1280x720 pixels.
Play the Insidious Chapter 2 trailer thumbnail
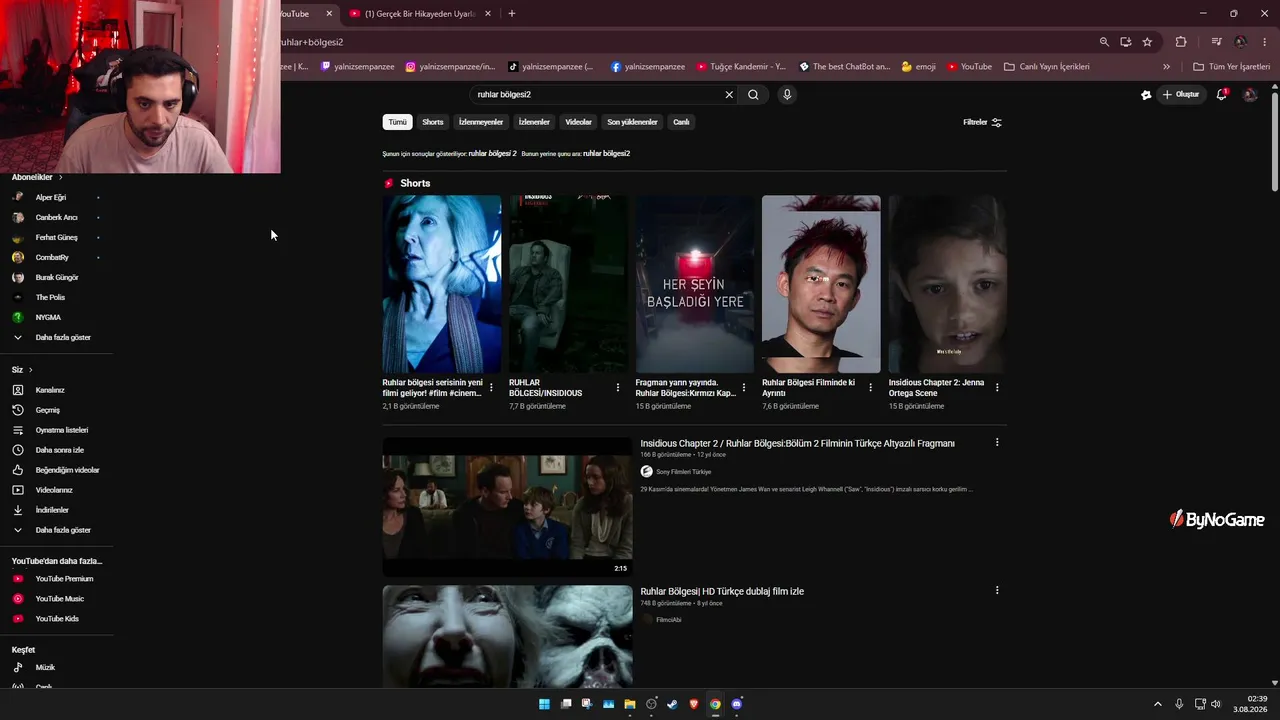click(x=507, y=507)
